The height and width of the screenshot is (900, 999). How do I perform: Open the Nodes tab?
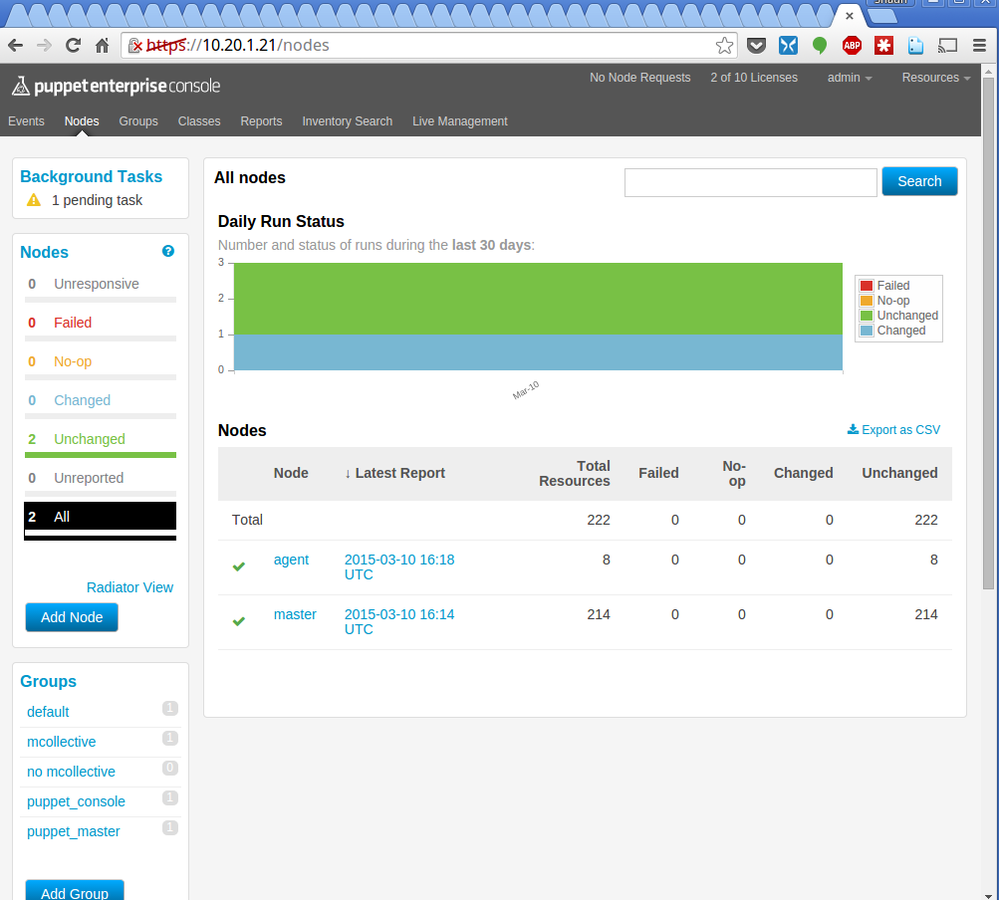tap(82, 121)
